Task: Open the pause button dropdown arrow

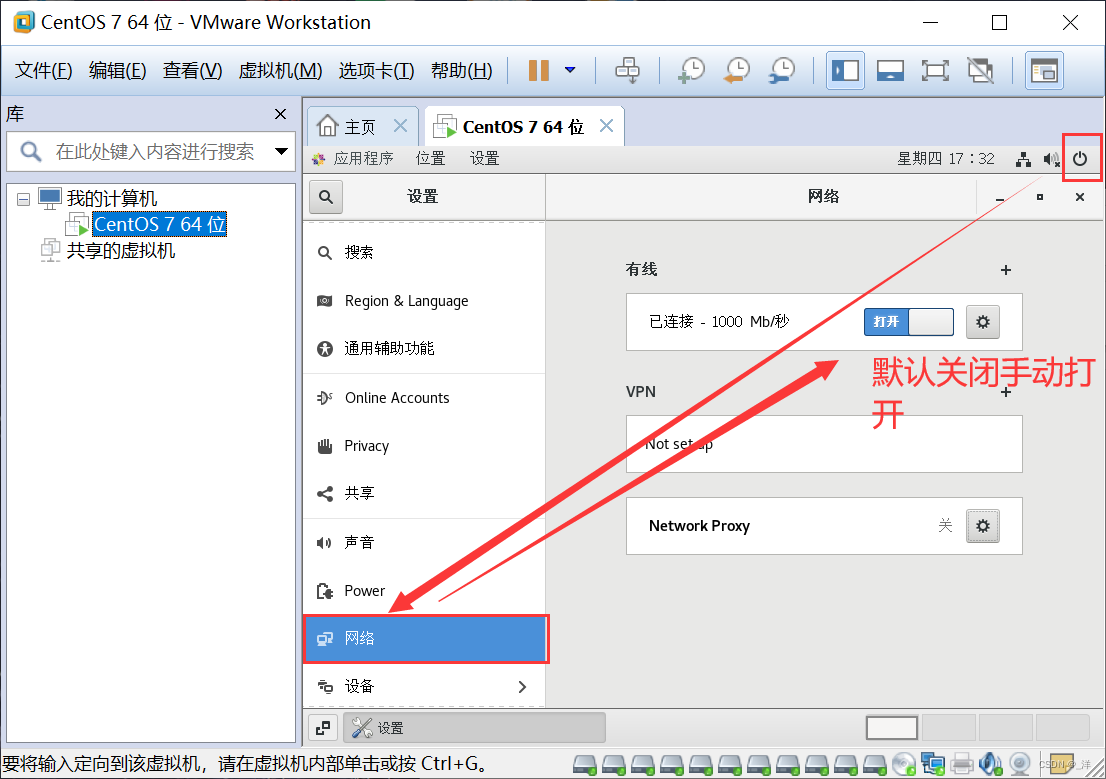Action: (x=570, y=71)
